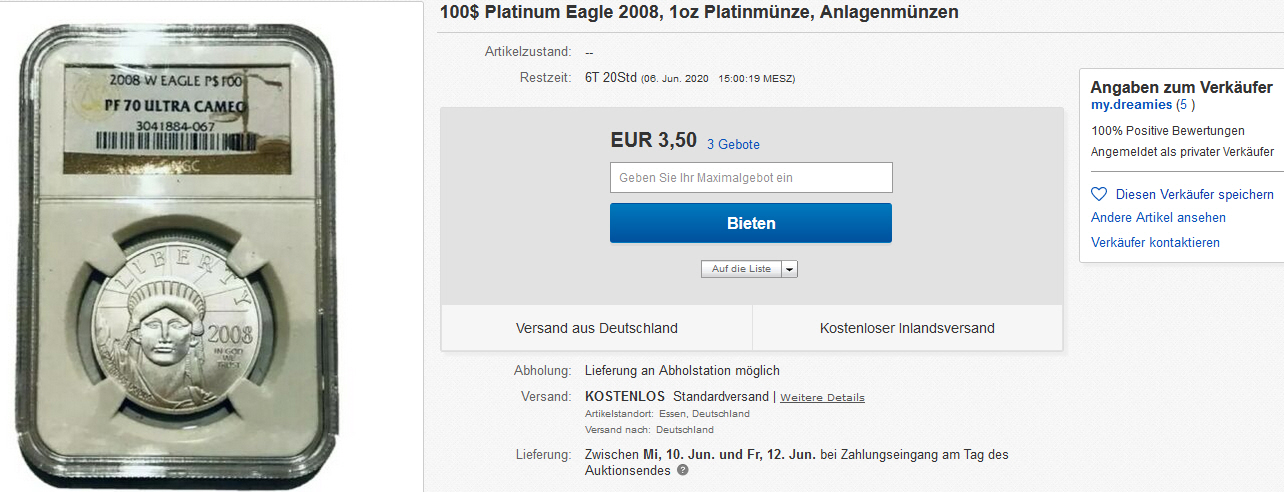
Task: Click the help icon after 'Auktionsendes'
Action: point(683,470)
